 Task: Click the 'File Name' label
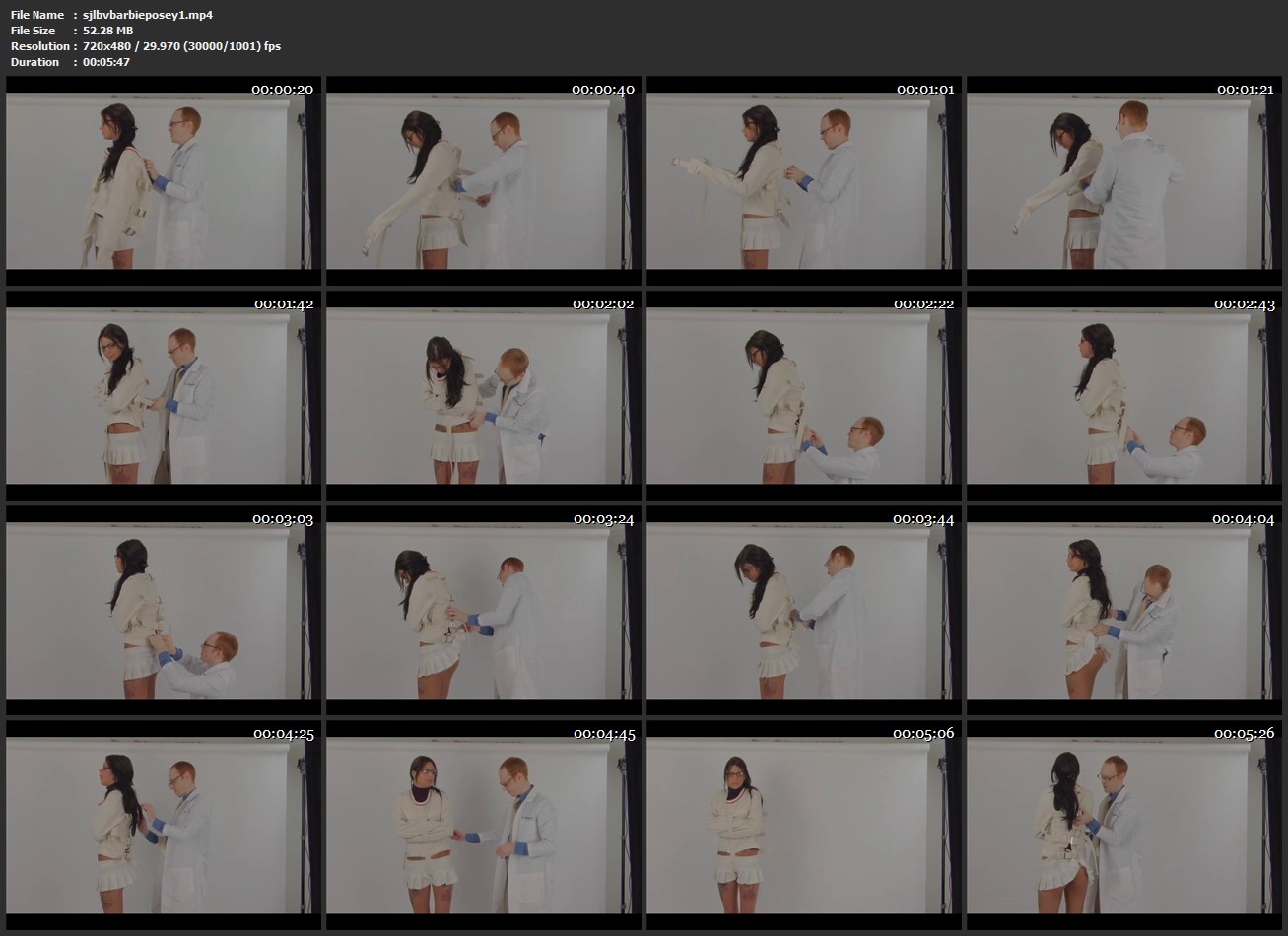pos(37,15)
